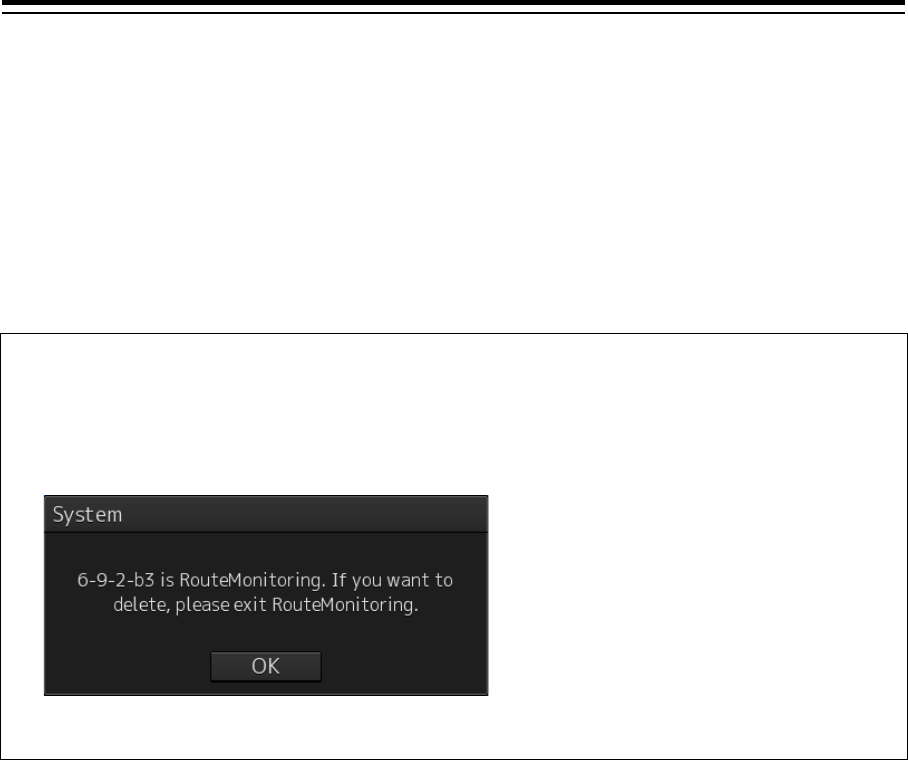The width and height of the screenshot is (908, 760).
Task: Click the OK button in System dialog
Action: point(265,666)
